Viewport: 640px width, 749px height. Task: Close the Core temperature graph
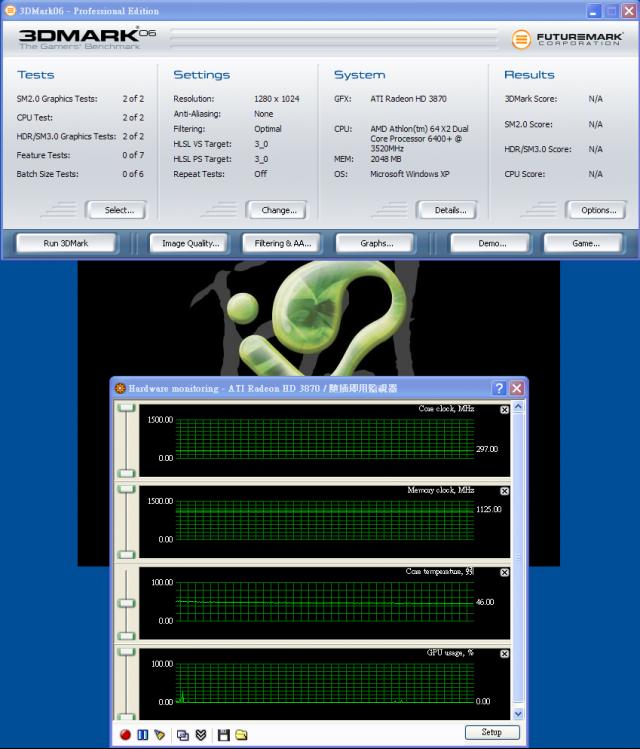pos(504,572)
